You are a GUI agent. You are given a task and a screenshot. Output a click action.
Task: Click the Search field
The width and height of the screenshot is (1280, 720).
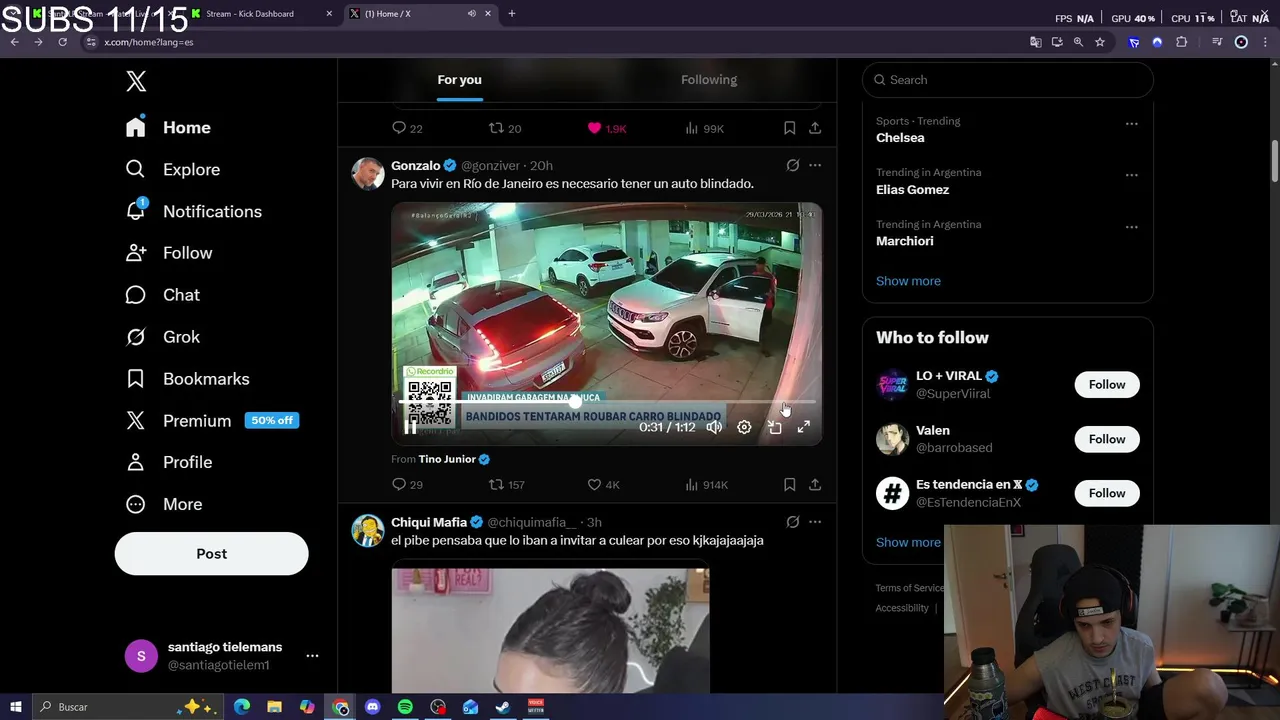(x=1008, y=80)
